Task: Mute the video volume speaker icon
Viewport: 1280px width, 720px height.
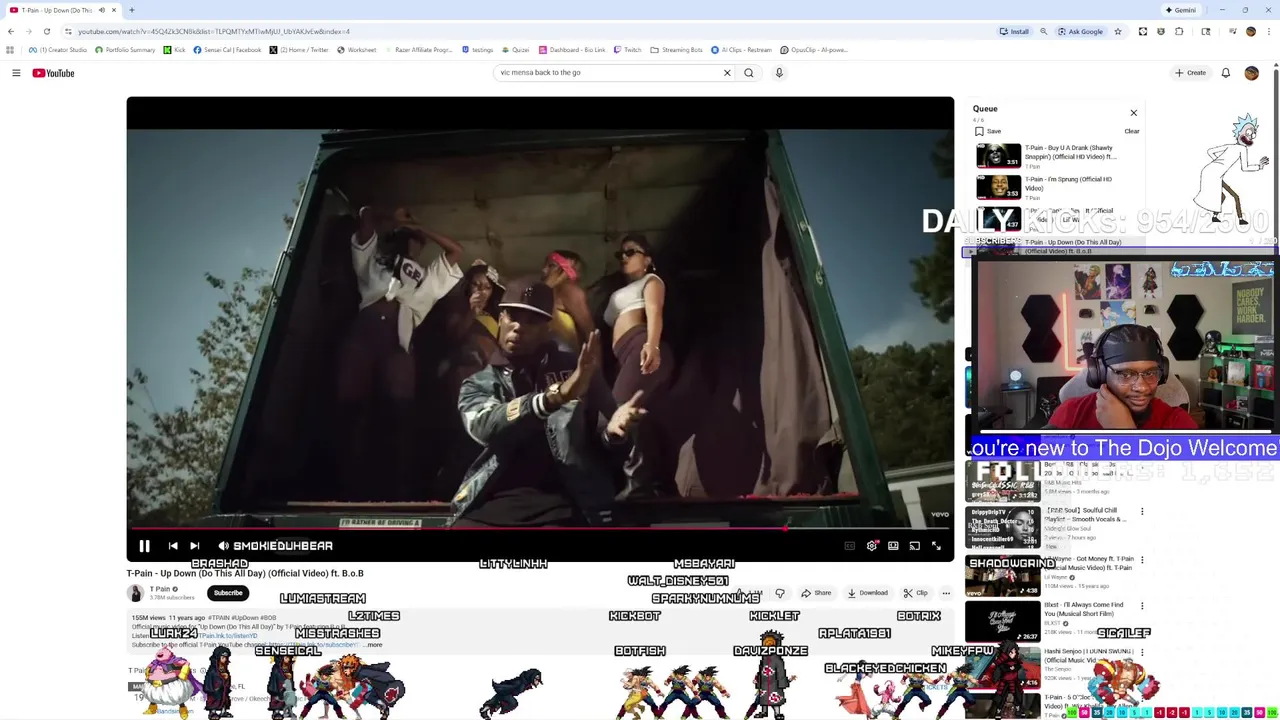Action: (x=223, y=546)
